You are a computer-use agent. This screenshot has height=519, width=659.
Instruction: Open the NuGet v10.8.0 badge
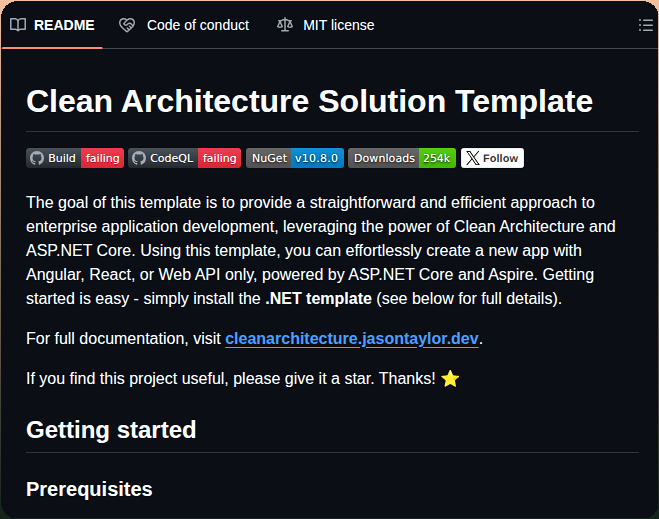coord(295,158)
